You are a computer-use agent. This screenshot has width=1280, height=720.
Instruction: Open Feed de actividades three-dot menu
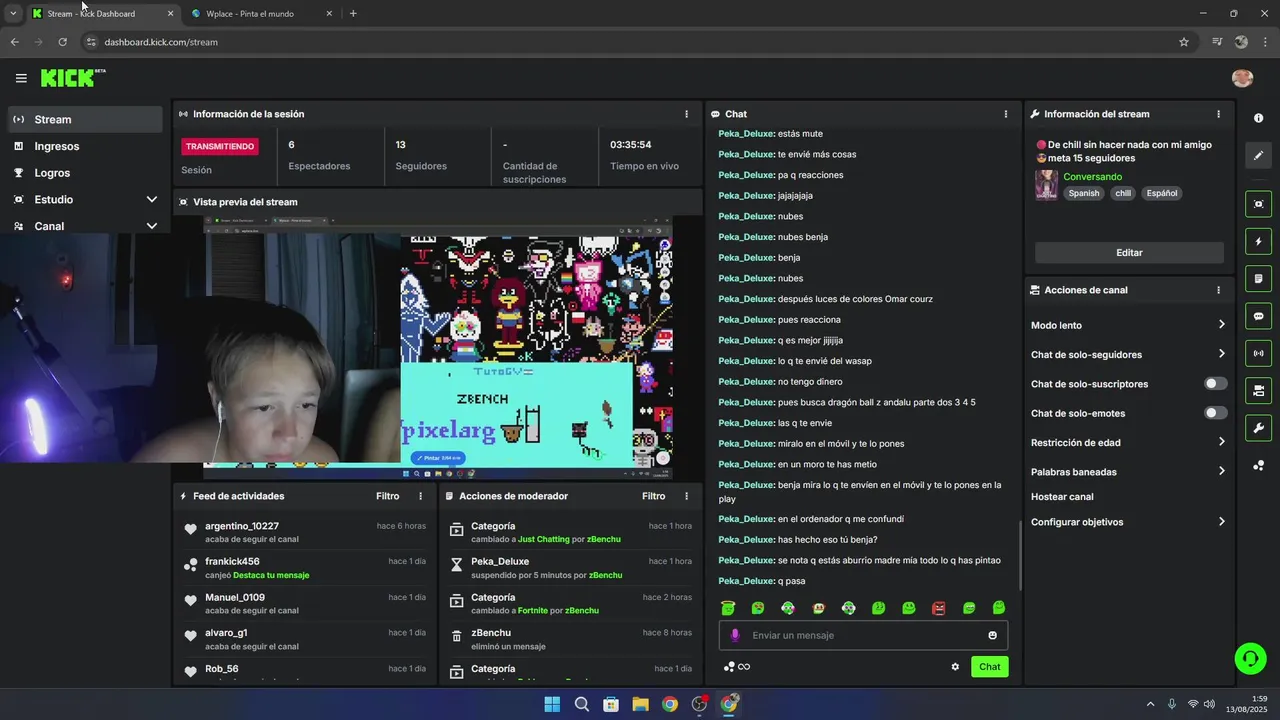(420, 496)
